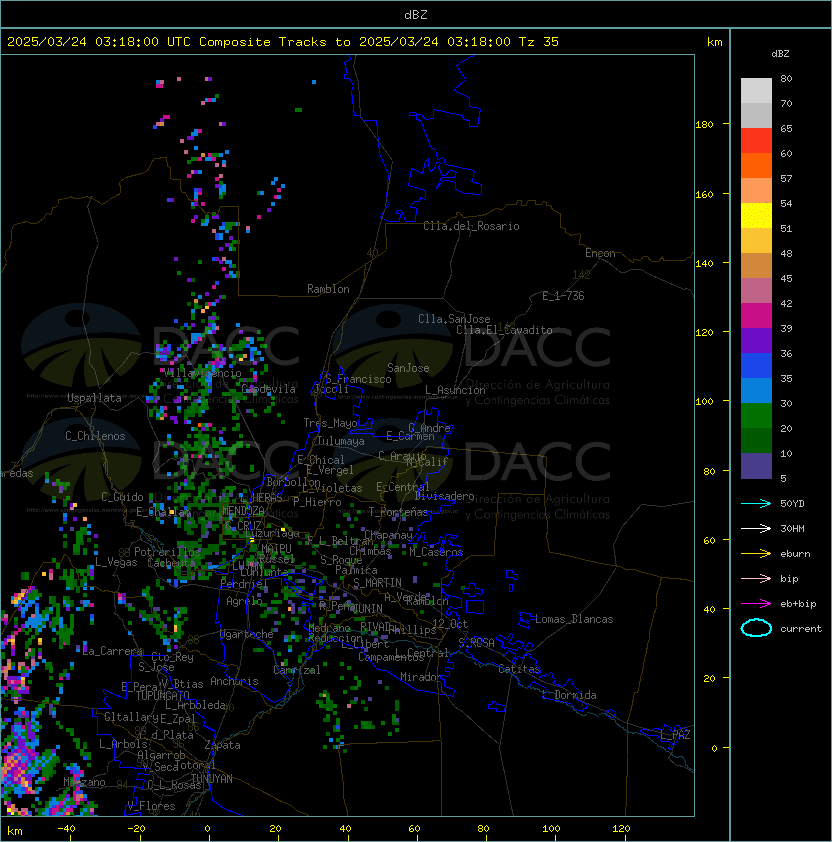Screen dimensions: 832x842
Task: Click the 'eburn' legend label
Action: pos(795,554)
